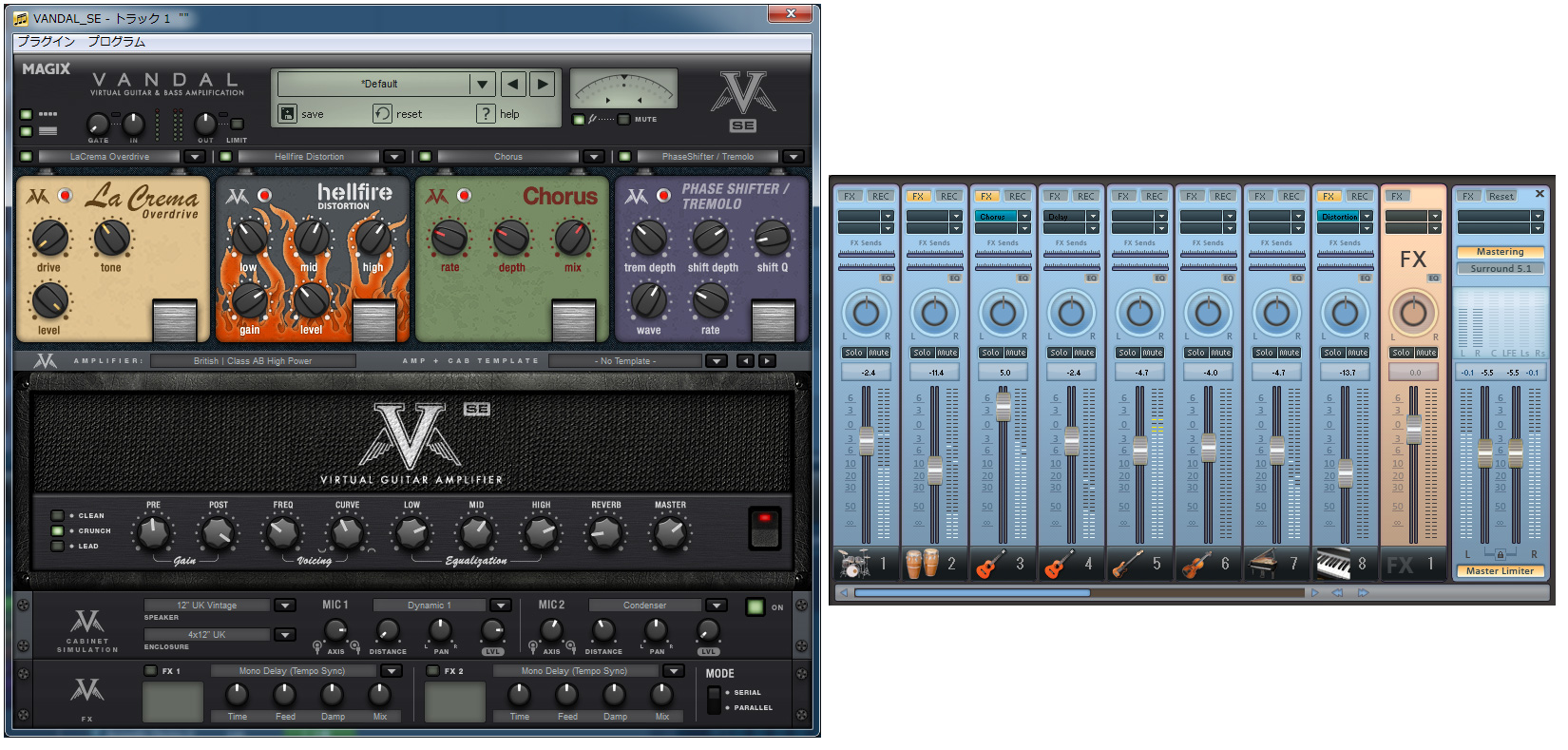
Task: Click the Chorus pedal footswitch
Action: coord(574,320)
